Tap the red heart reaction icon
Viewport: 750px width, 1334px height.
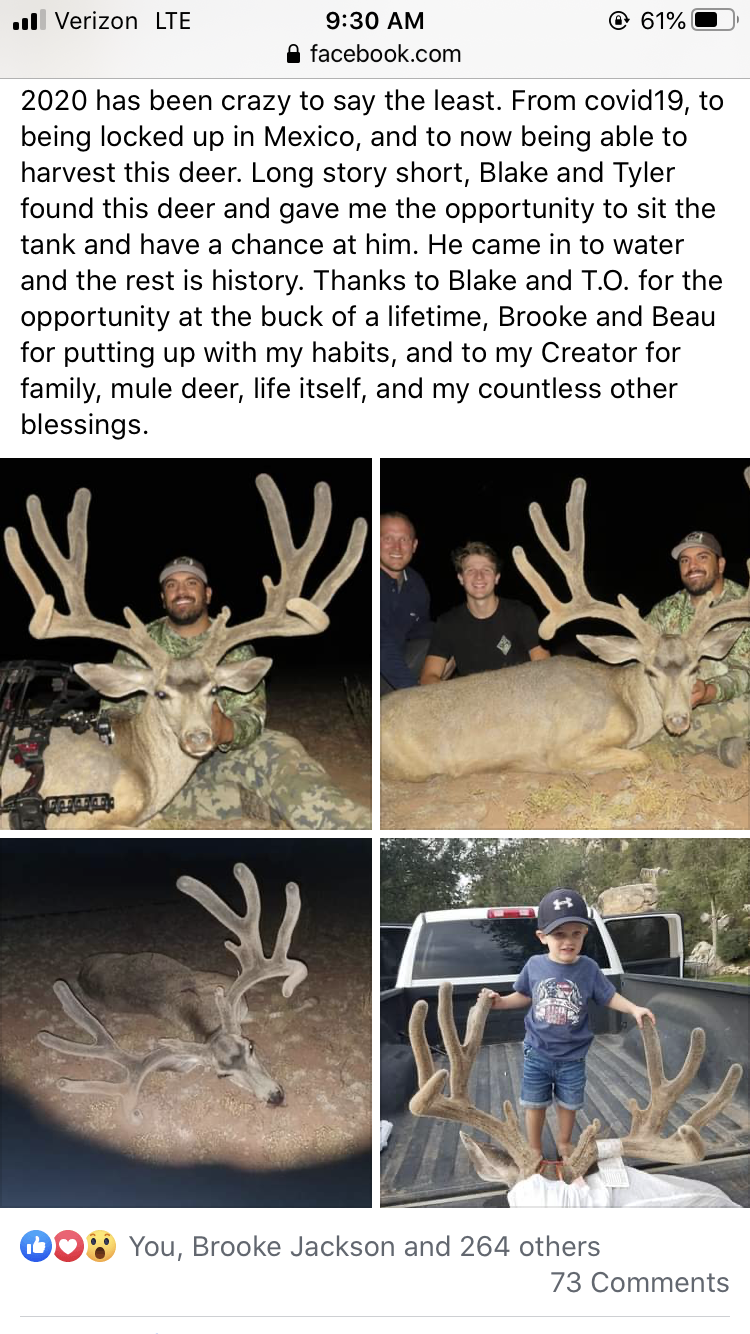click(x=68, y=1246)
